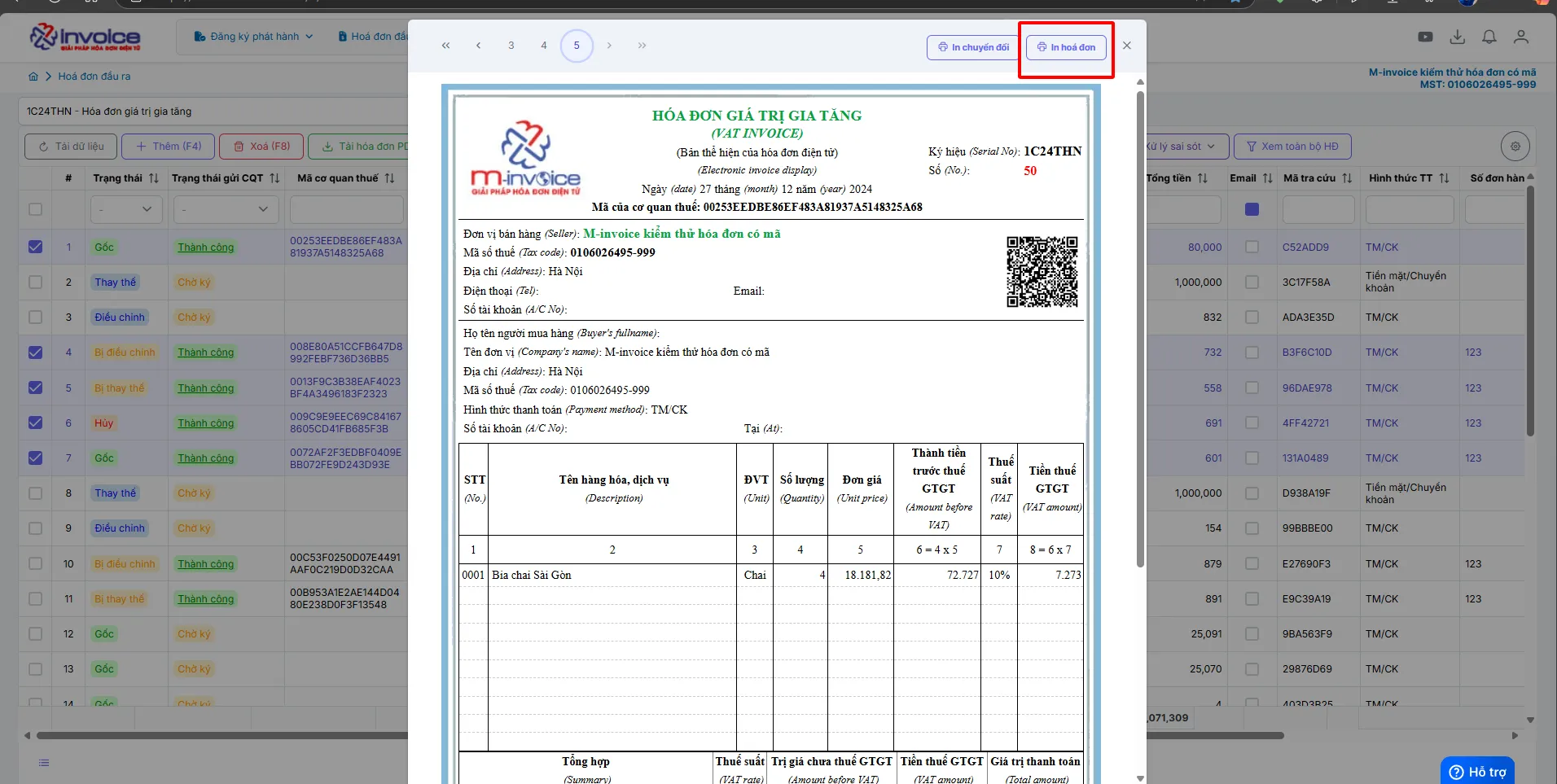Toggle the Email column filter checkbox
Image resolution: width=1557 pixels, height=784 pixels.
click(1252, 209)
